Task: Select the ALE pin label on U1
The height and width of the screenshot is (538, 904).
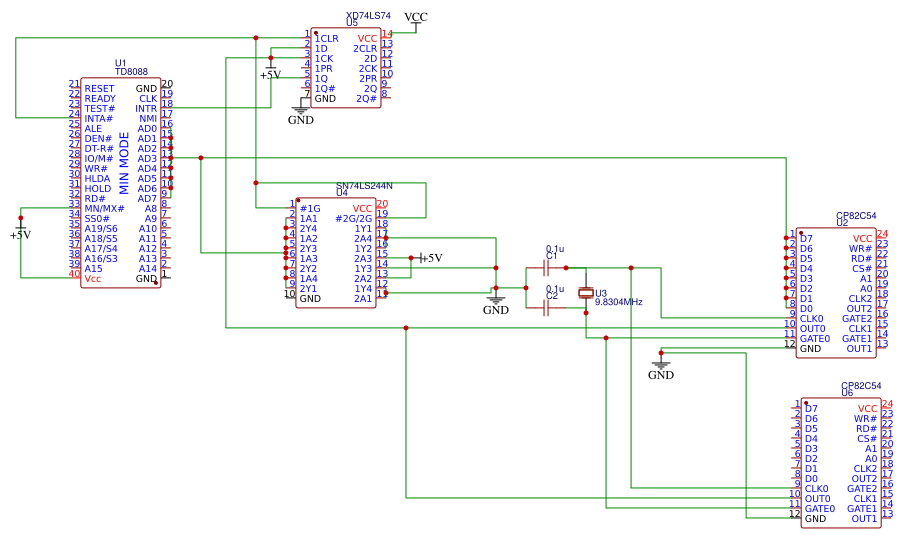Action: (93, 129)
